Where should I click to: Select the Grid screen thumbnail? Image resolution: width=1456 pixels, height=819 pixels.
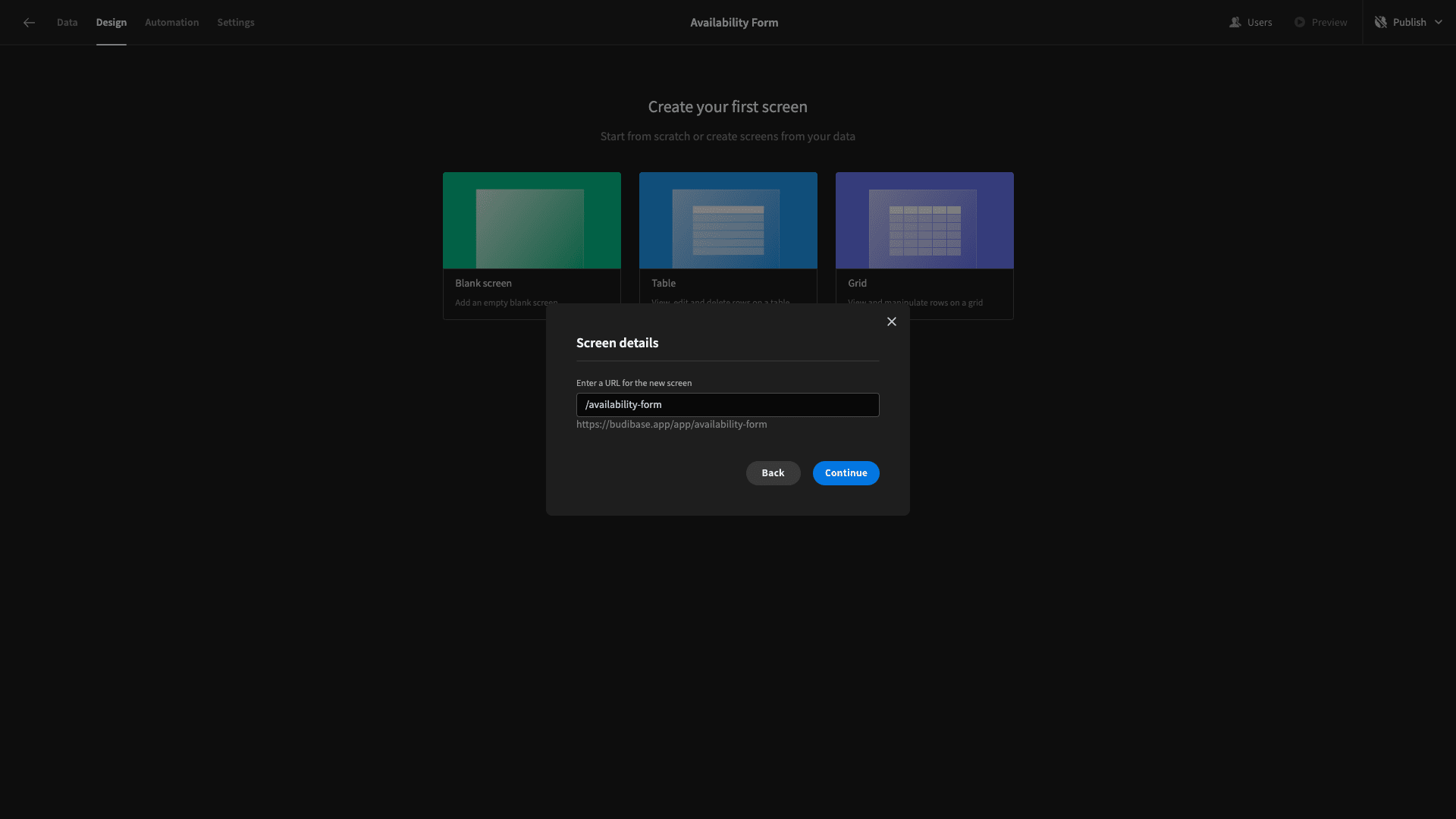[924, 221]
